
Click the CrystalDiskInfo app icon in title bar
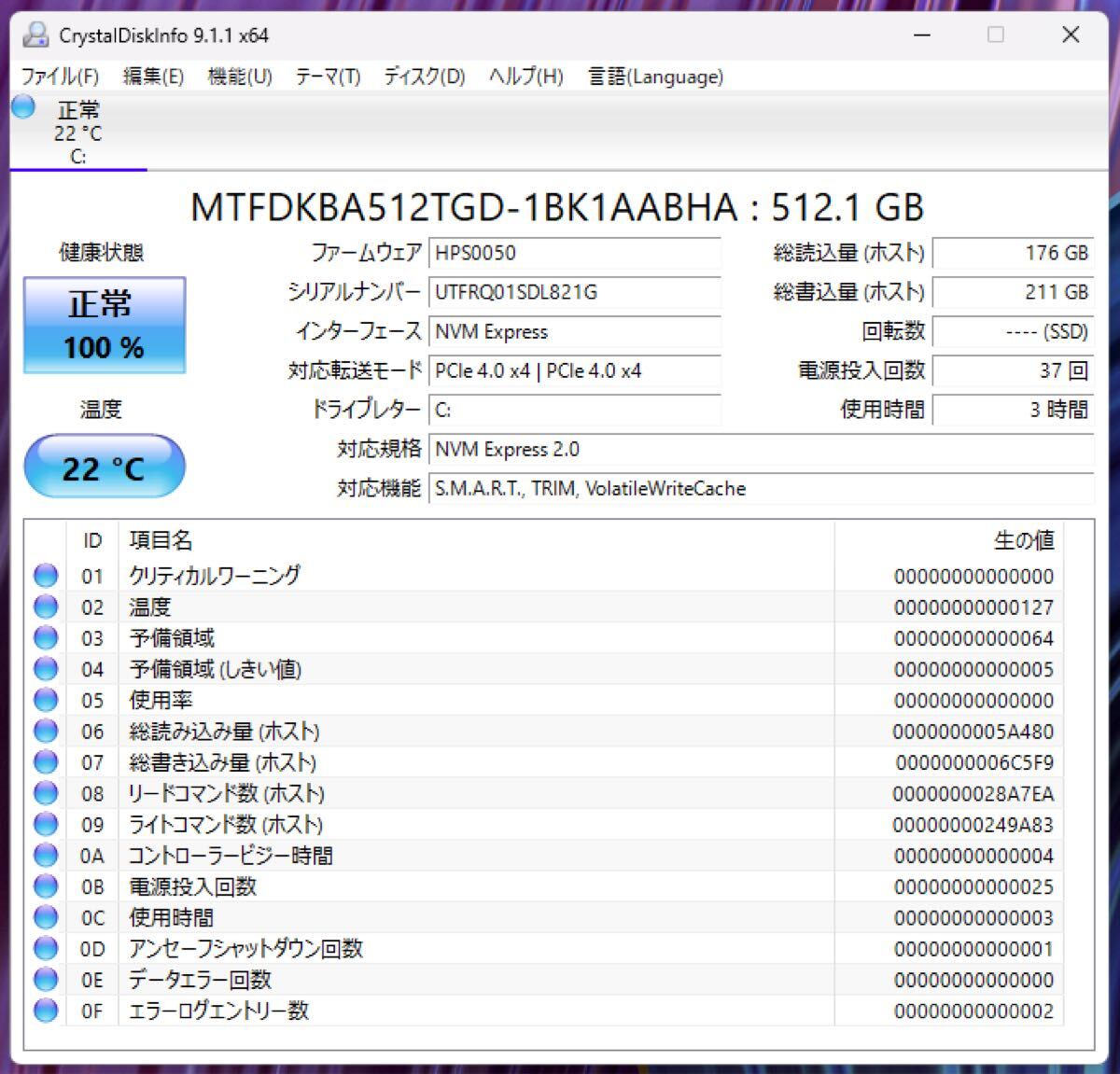35,35
